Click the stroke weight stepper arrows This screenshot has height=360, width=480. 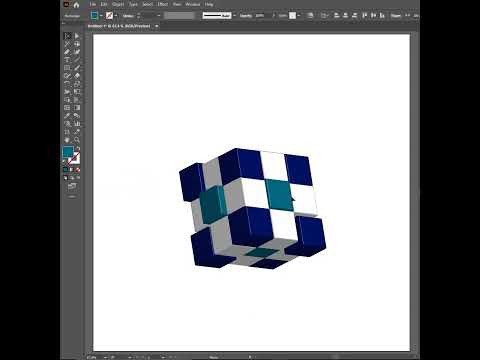[x=138, y=16]
